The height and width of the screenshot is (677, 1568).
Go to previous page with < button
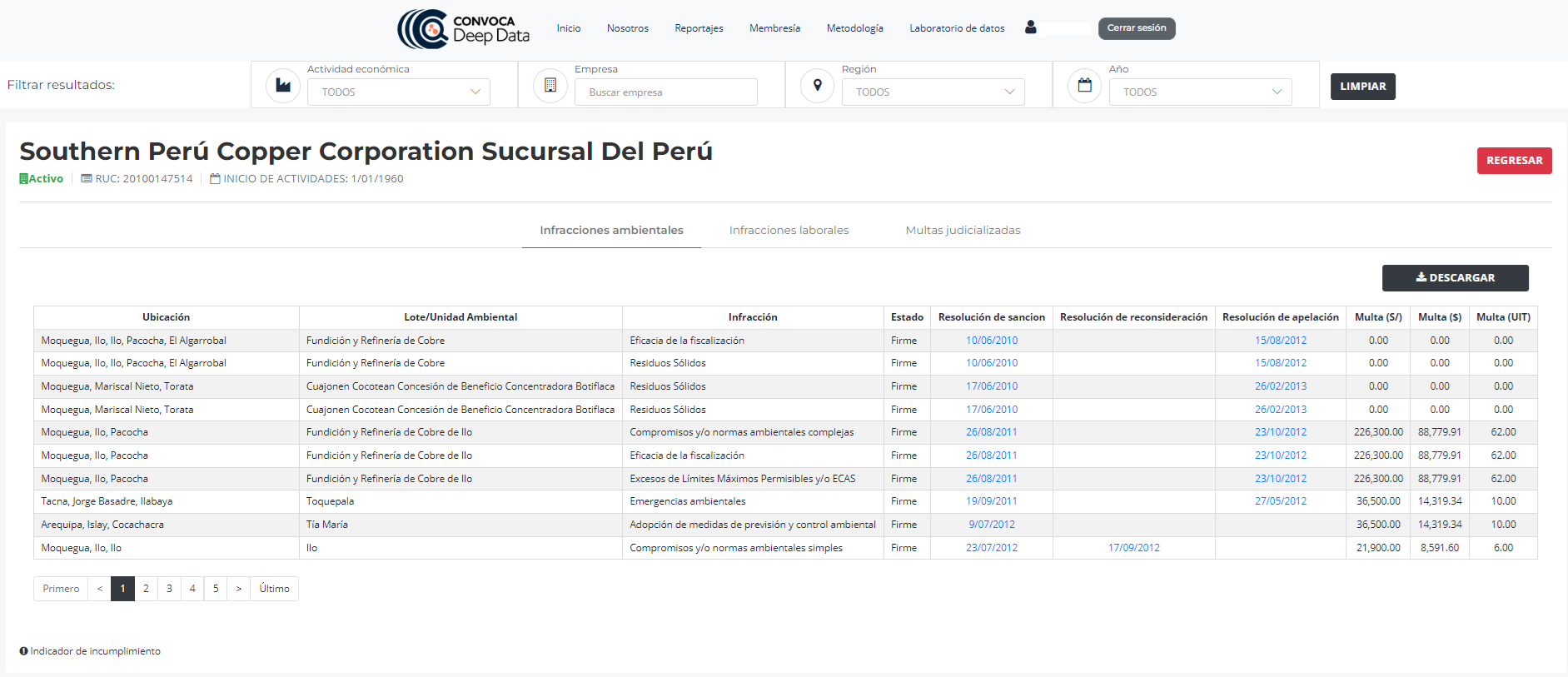tap(100, 589)
